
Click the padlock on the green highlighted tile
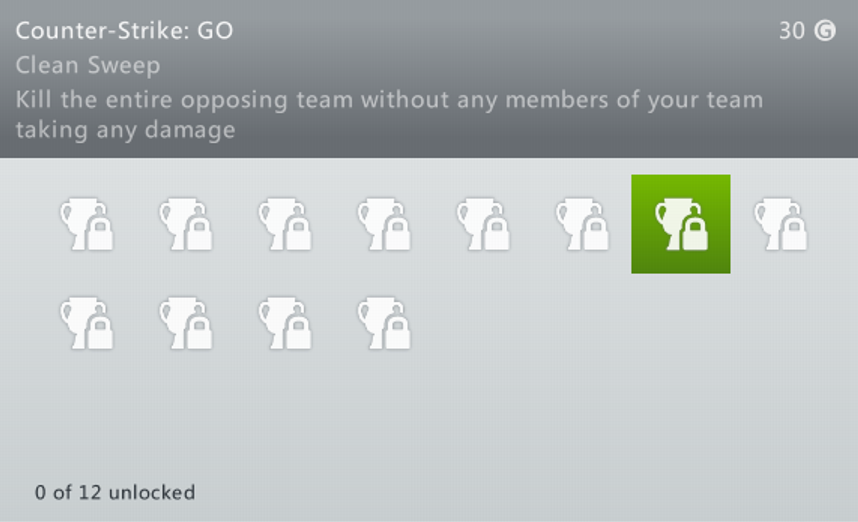coord(693,235)
